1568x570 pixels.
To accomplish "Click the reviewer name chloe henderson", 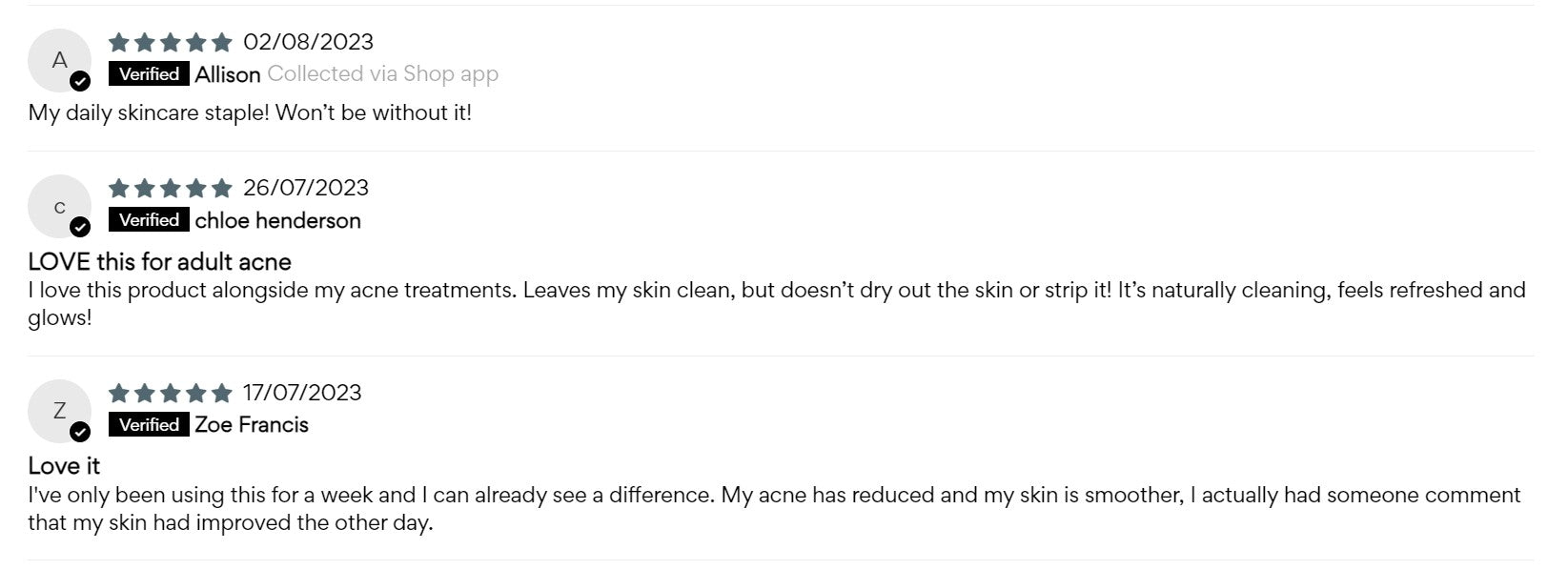I will (x=277, y=220).
